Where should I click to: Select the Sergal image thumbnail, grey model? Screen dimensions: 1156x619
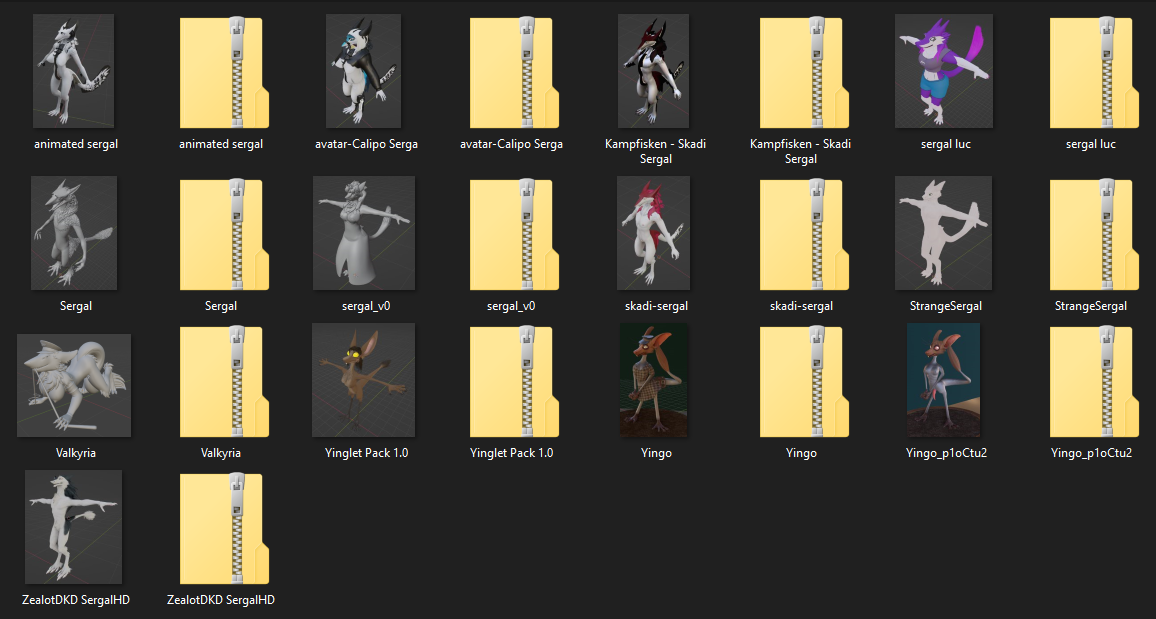(x=74, y=233)
